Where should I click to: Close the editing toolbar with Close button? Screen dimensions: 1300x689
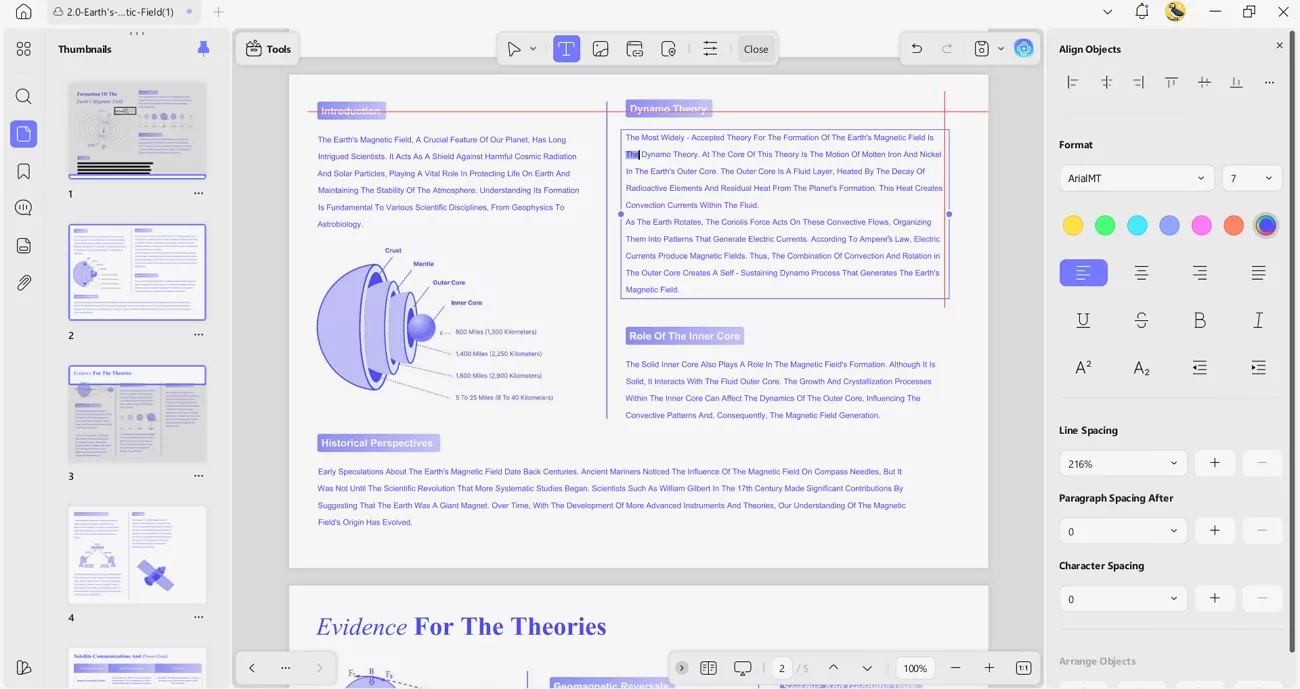tap(756, 48)
